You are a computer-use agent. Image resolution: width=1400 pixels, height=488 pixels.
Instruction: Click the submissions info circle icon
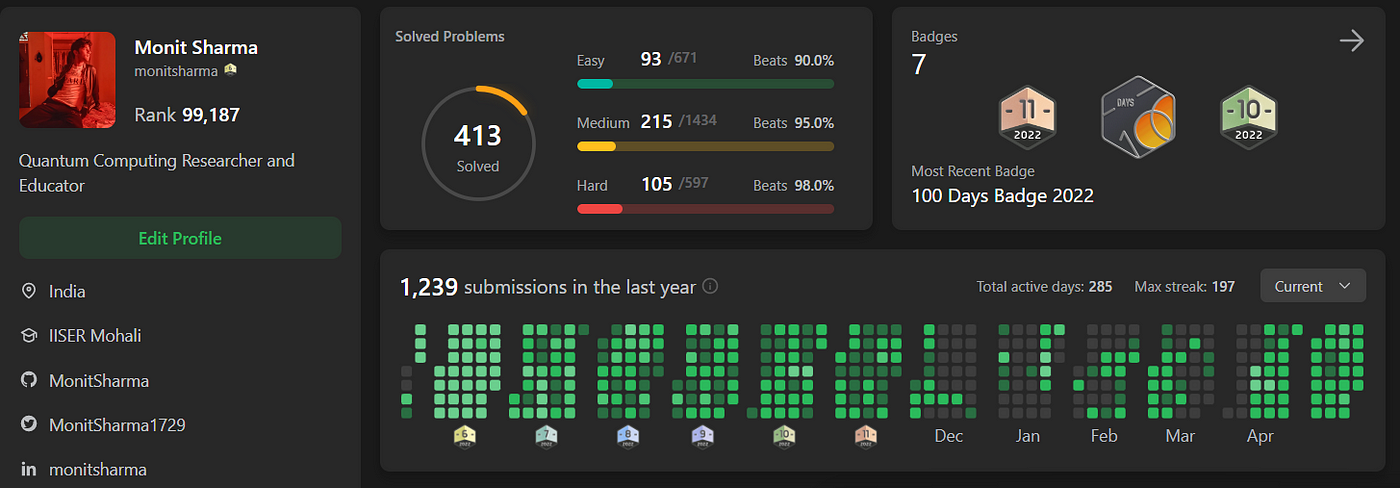click(710, 286)
